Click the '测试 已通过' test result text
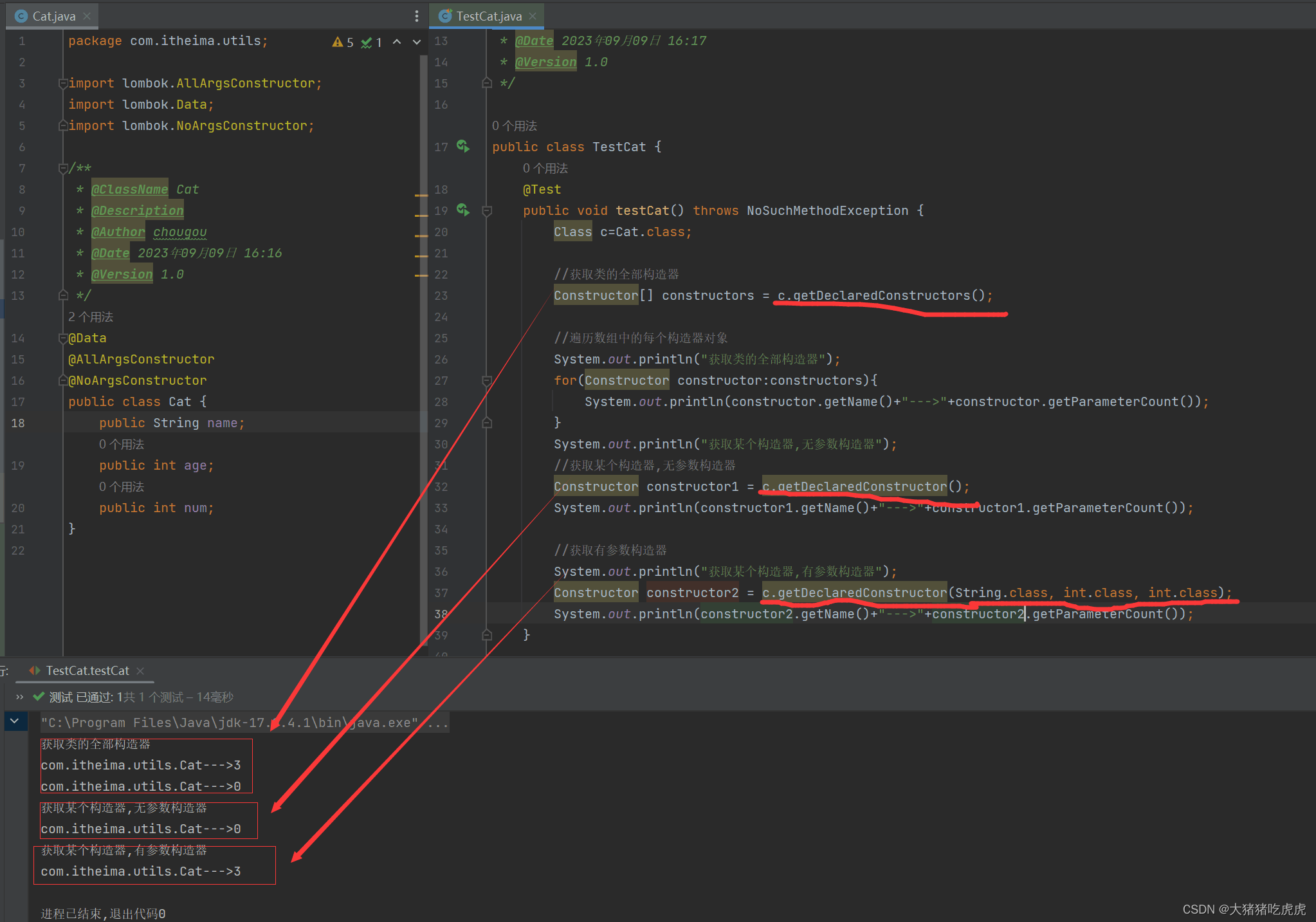This screenshot has height=922, width=1316. [x=82, y=697]
